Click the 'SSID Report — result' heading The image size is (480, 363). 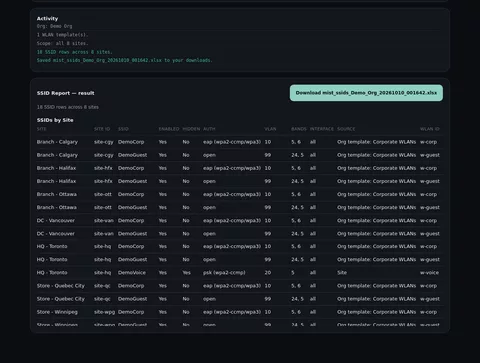pyautogui.click(x=66, y=93)
